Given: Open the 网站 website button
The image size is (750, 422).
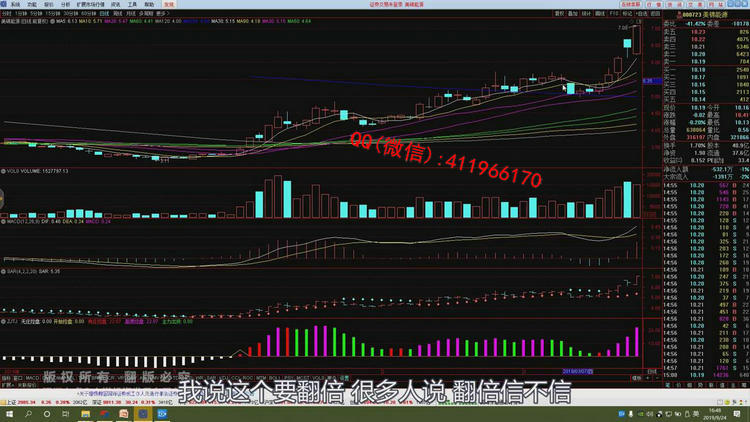Looking at the screenshot, I should tap(716, 4).
